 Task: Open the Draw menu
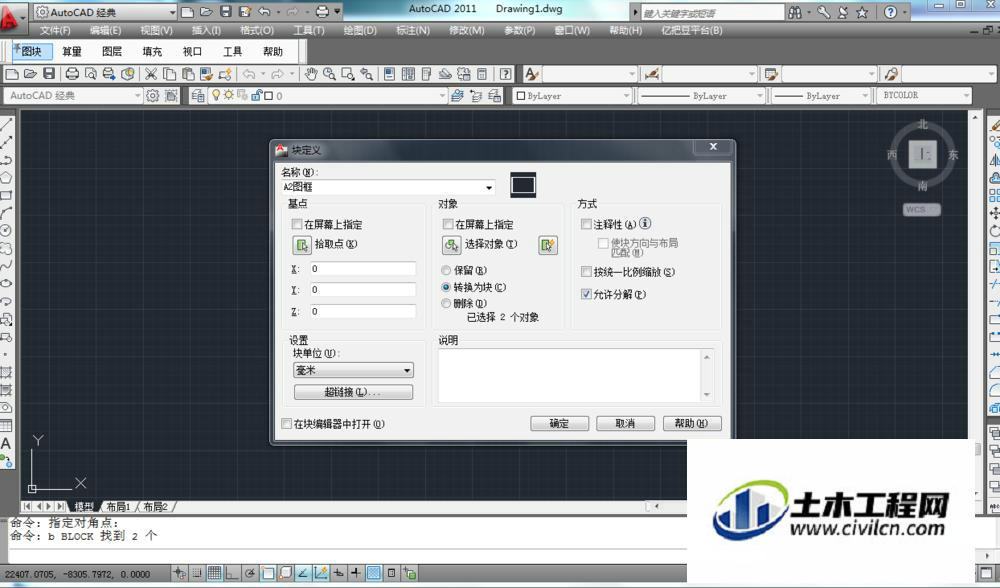pyautogui.click(x=360, y=30)
